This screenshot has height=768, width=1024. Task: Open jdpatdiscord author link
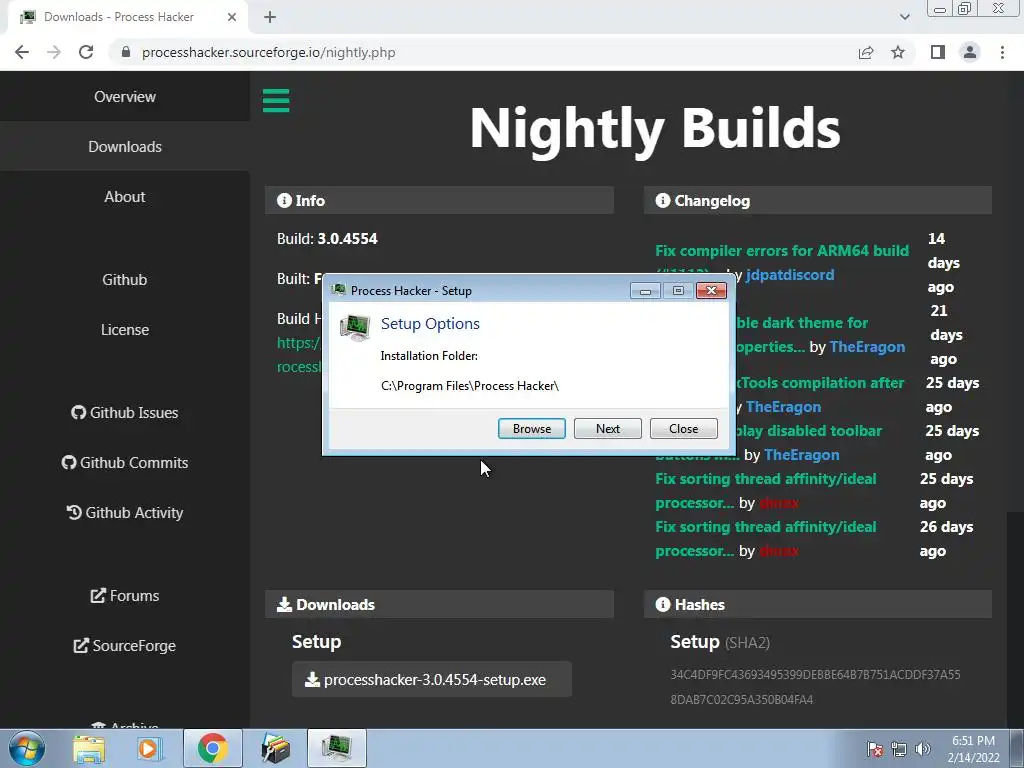790,275
